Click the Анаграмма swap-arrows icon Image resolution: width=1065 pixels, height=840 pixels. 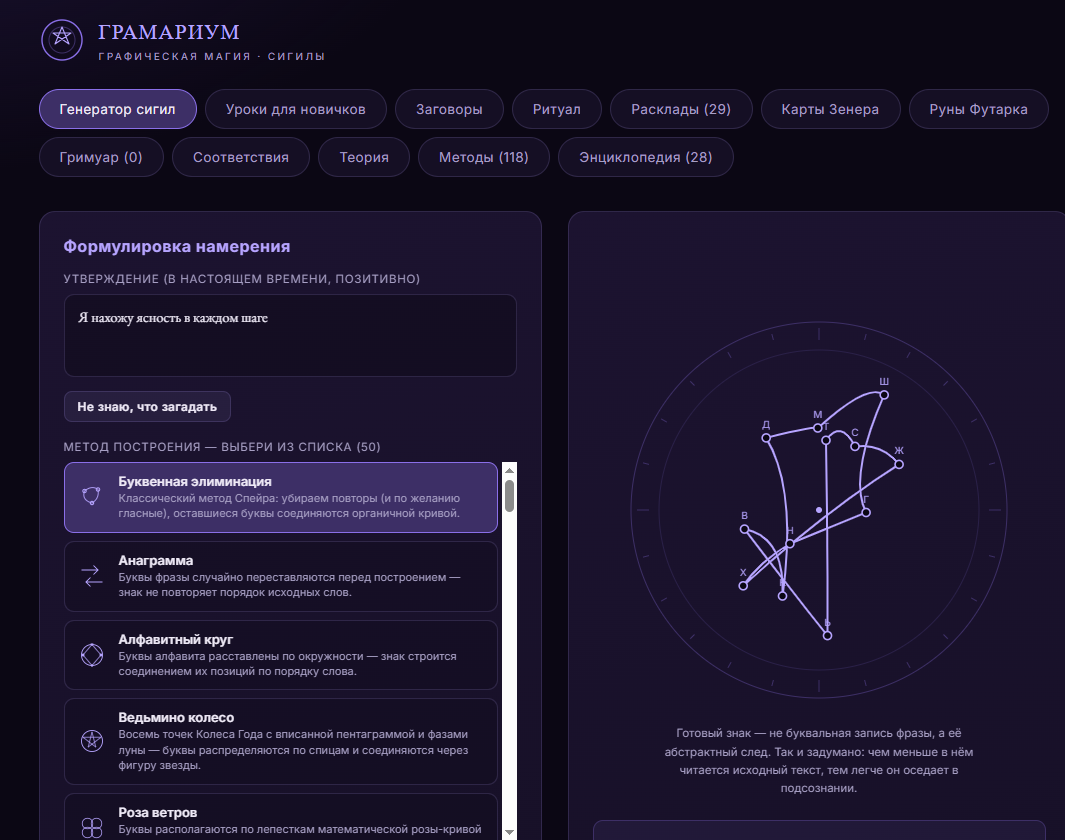(x=92, y=576)
